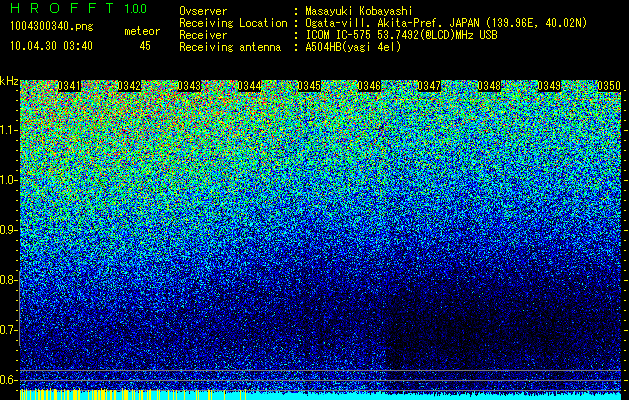Click the 1.0 kHz axis label
This screenshot has height=400, width=629.
point(8,180)
